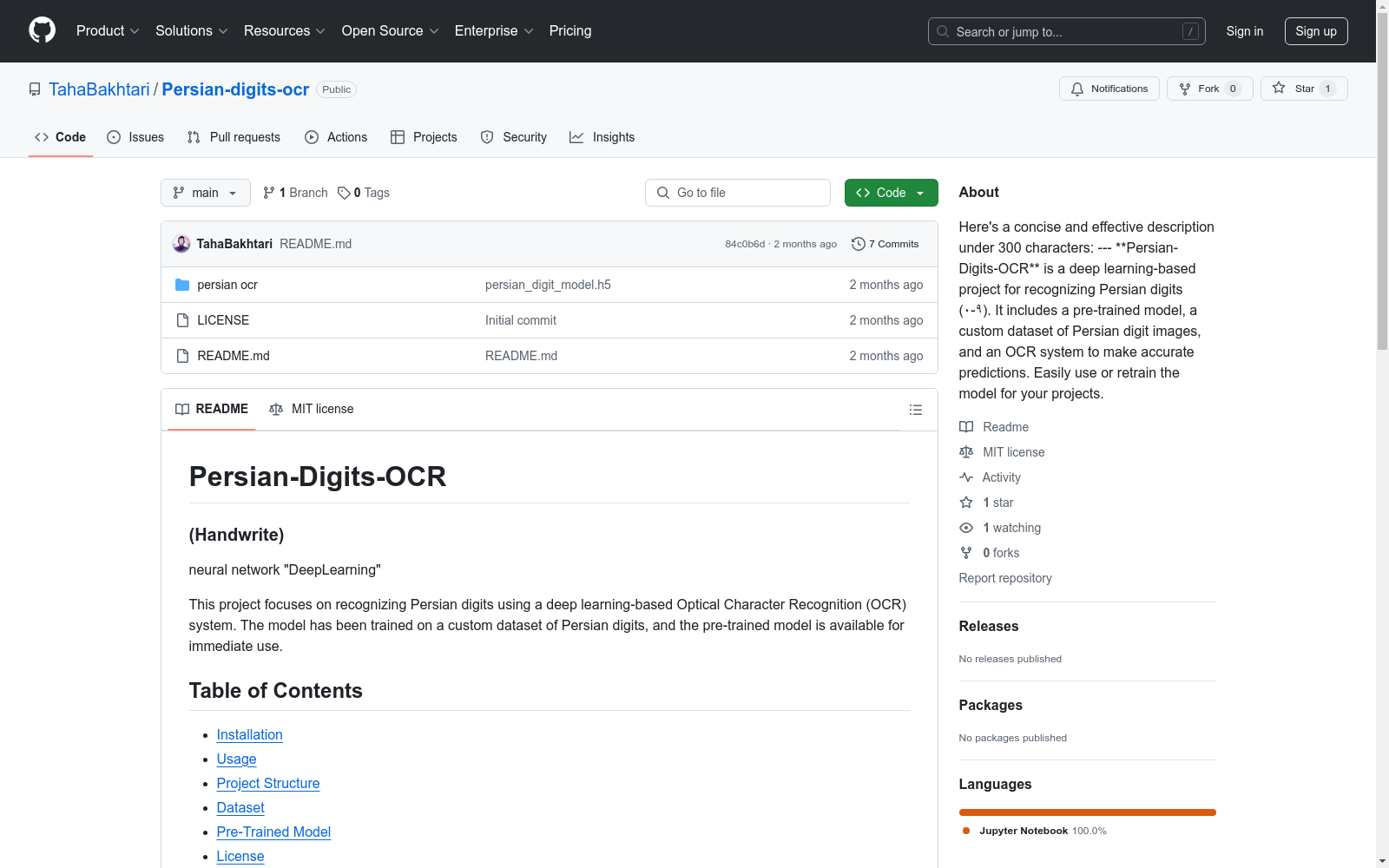Open the Actions tab
1389x868 pixels.
[x=336, y=137]
